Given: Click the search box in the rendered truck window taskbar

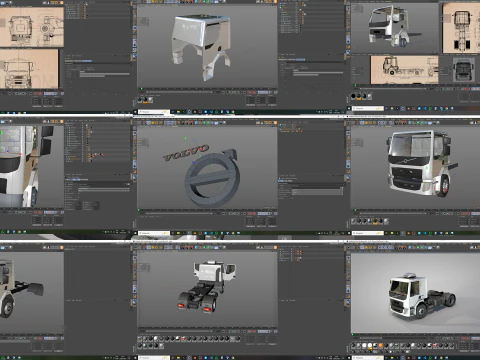Looking at the screenshot, I should point(368,358).
